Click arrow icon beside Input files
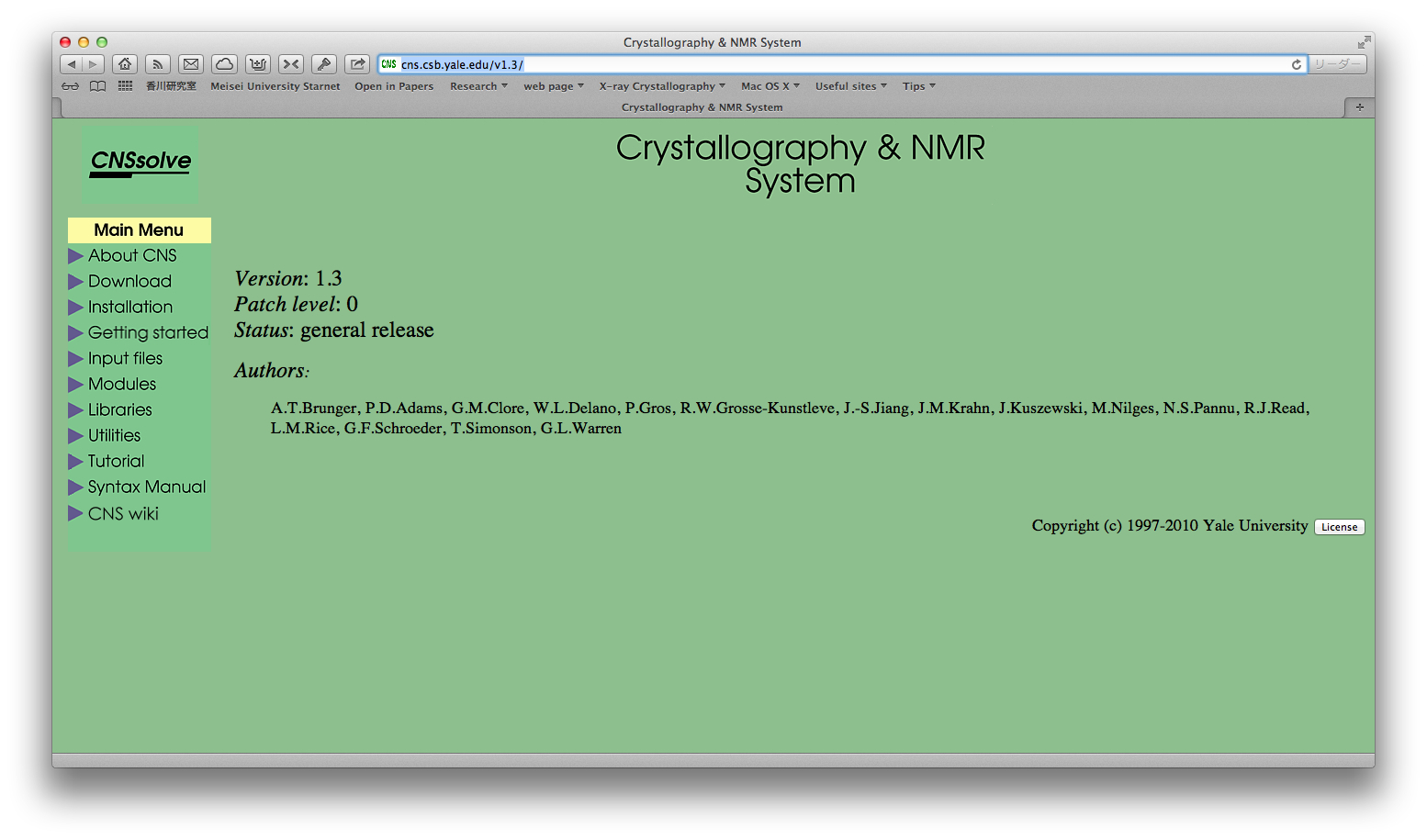Image resolution: width=1427 pixels, height=840 pixels. tap(76, 359)
